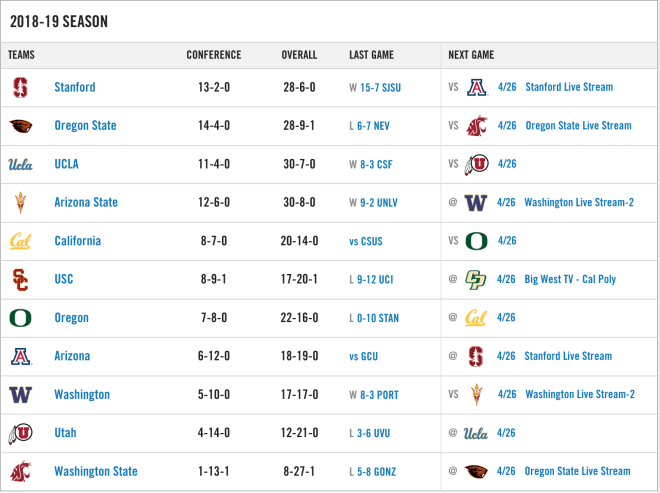
Task: Click Washington State cougar logo in Teams column
Action: (20, 472)
